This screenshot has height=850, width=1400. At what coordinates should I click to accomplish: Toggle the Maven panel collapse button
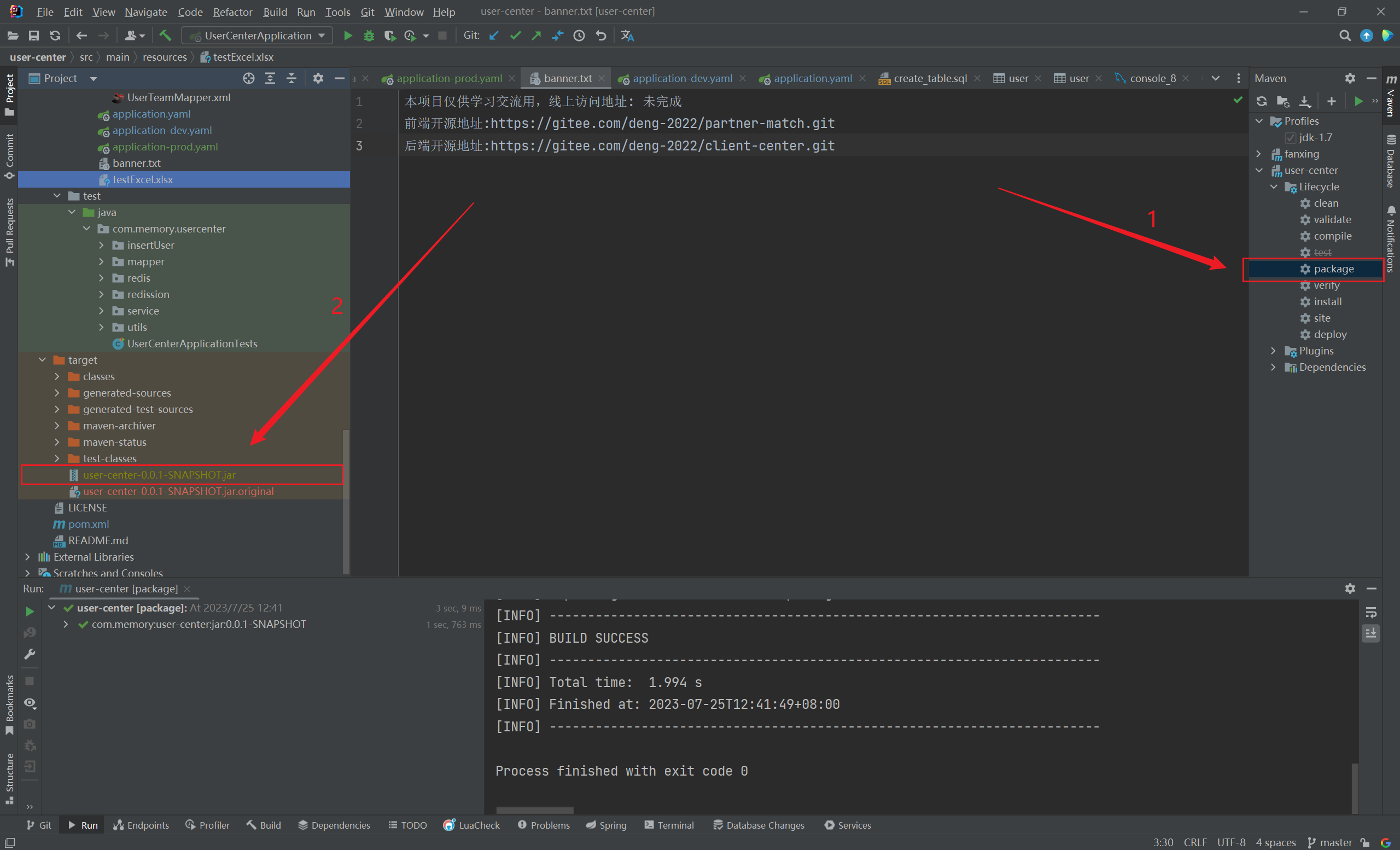pos(1372,79)
